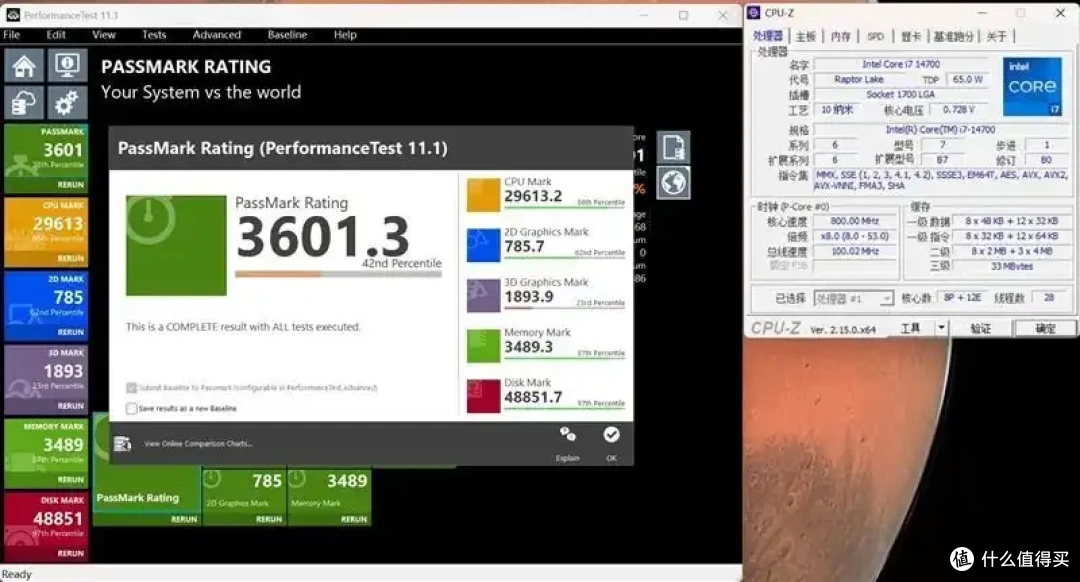This screenshot has width=1080, height=582.
Task: Open the View menu
Action: point(104,34)
